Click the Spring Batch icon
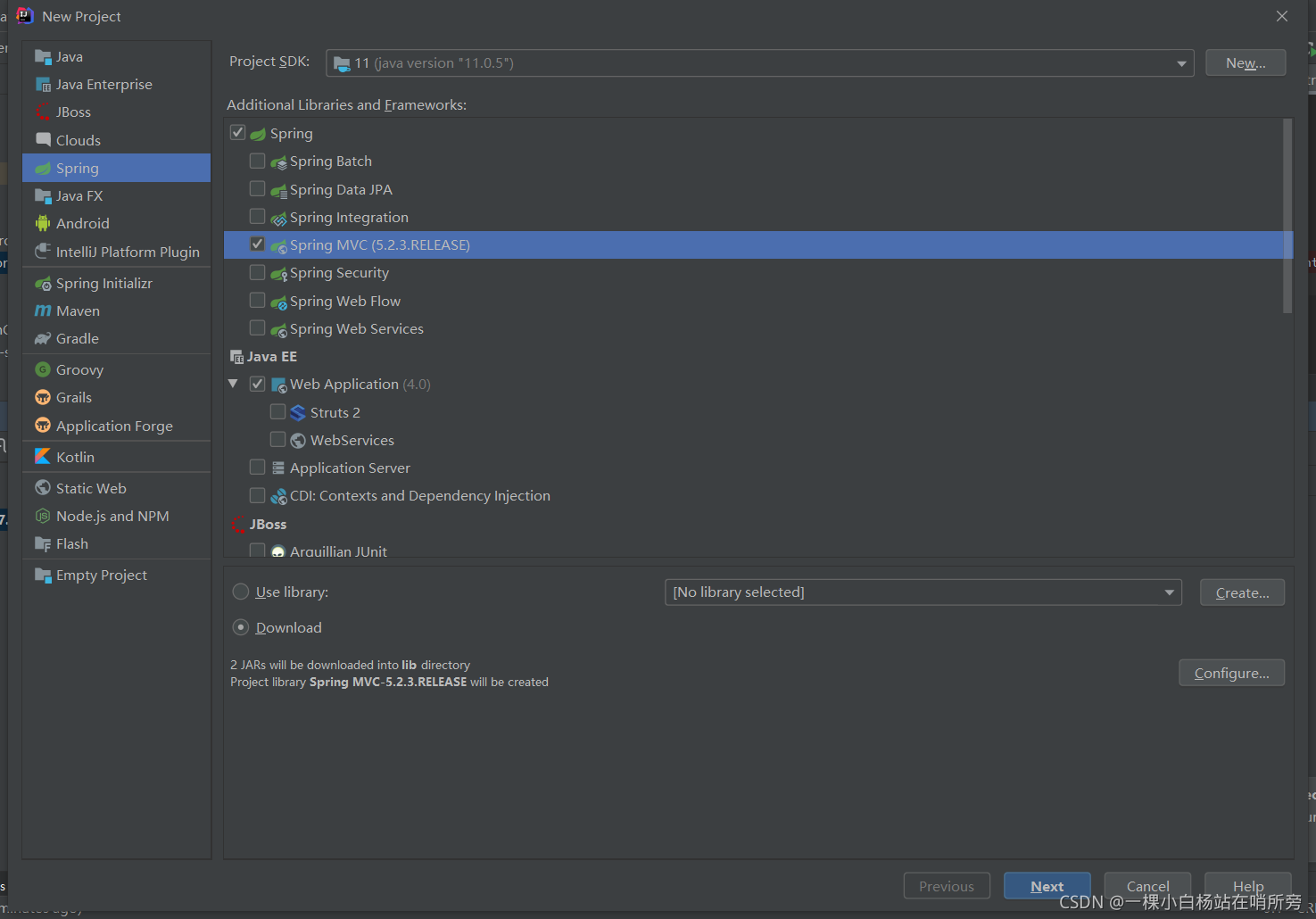This screenshot has height=919, width=1316. coord(278,161)
